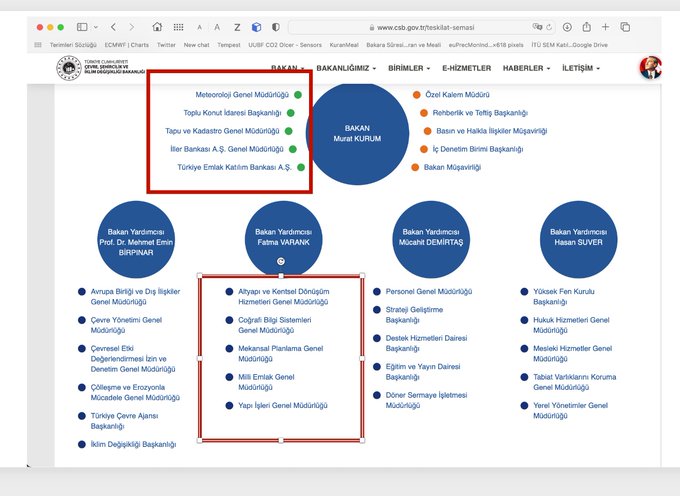This screenshot has height=496, width=680.
Task: Open Yapı İşleri Genel Müdürlüğü link
Action: (x=283, y=405)
